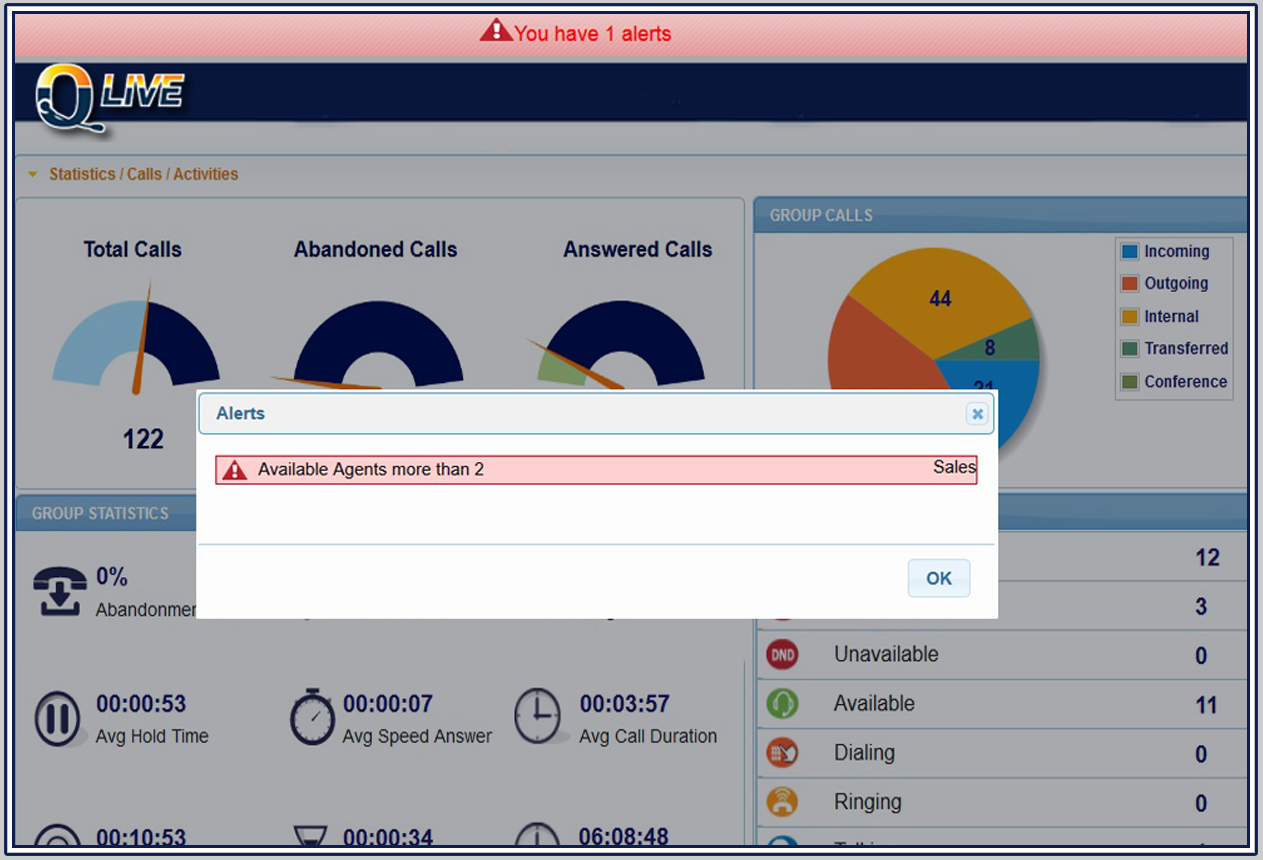Click the Incoming legend color swatch

click(1130, 252)
